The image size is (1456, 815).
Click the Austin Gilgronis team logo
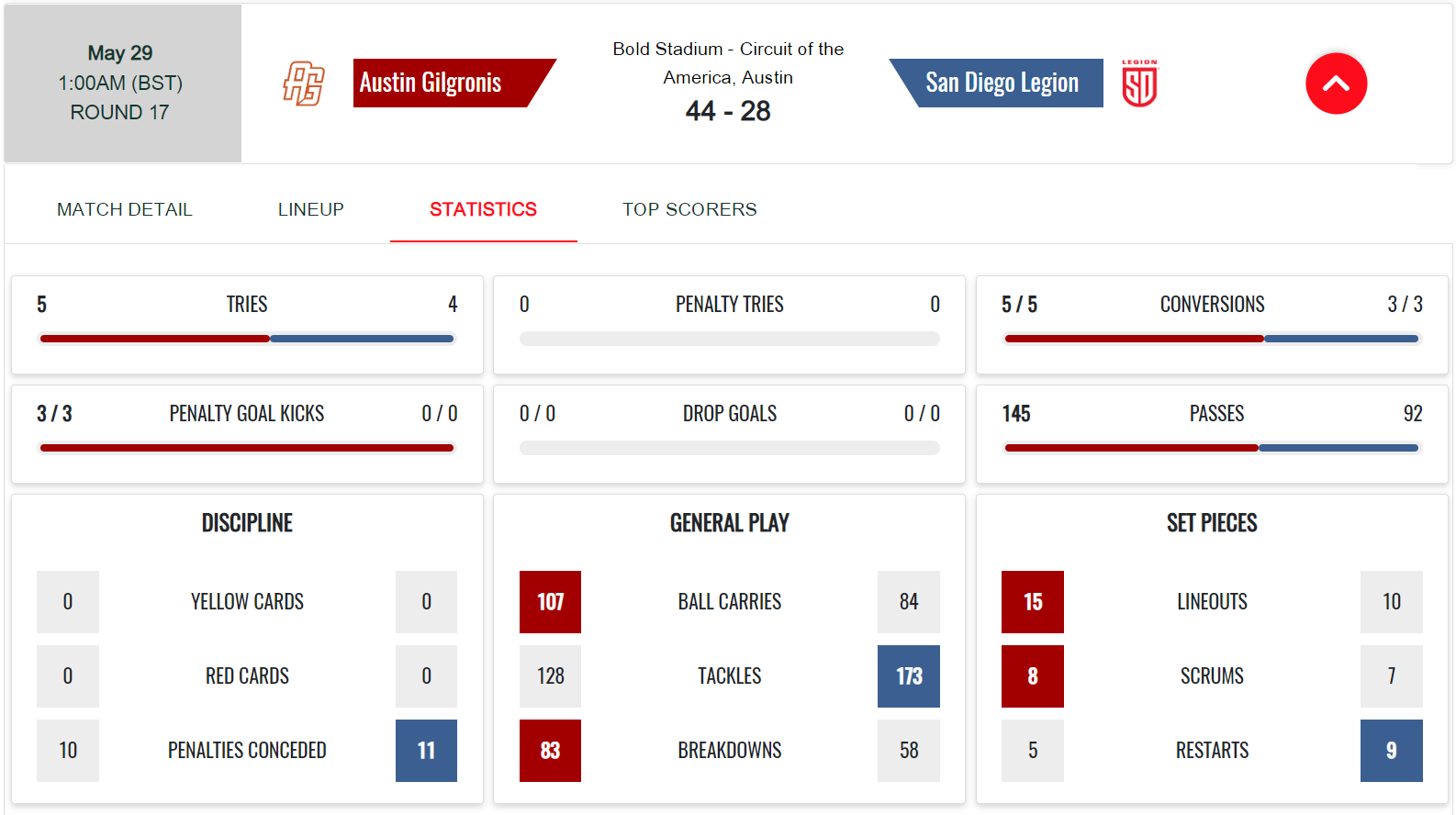click(x=304, y=84)
